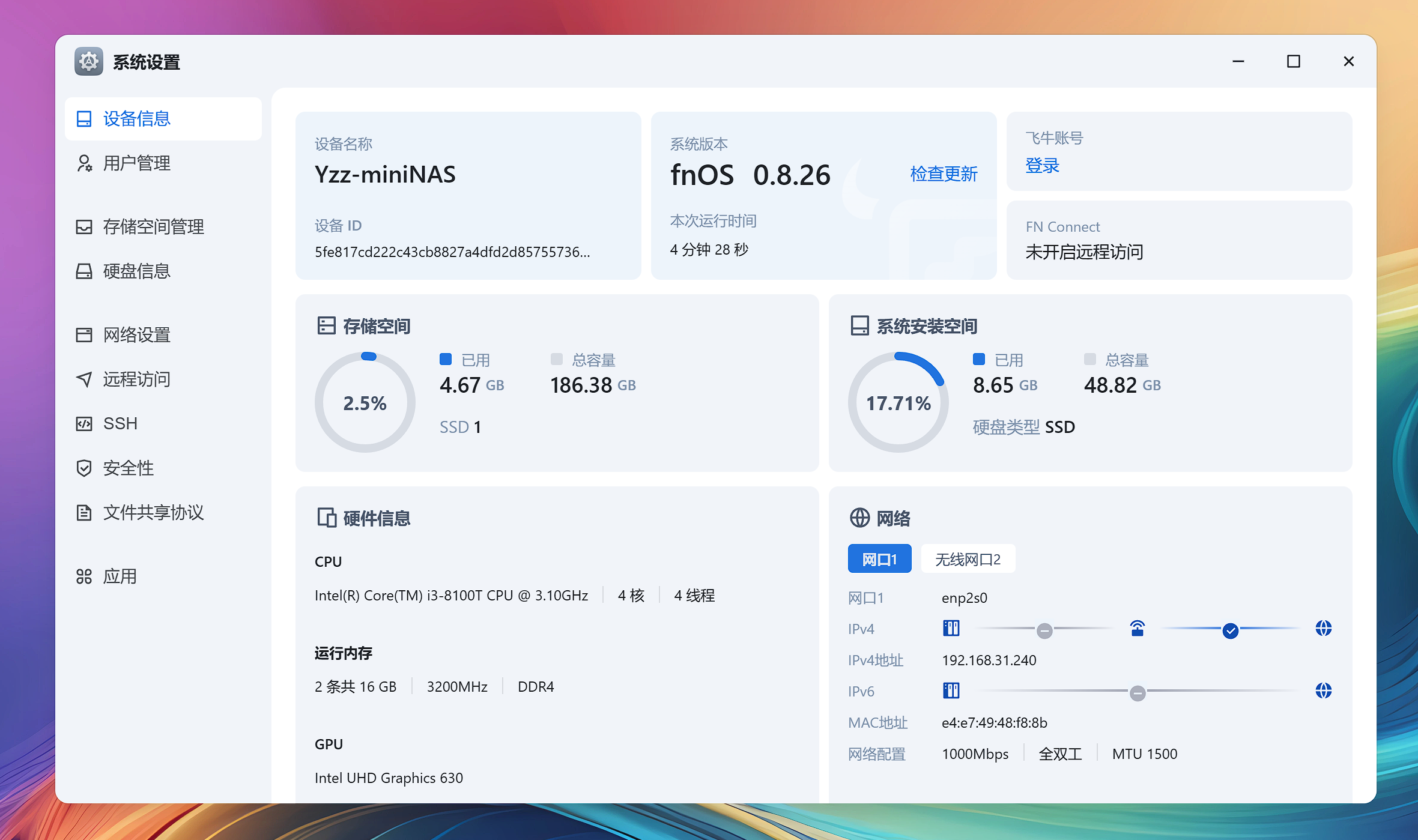Click the truncated 设备 ID value
The width and height of the screenshot is (1418, 840).
tap(452, 252)
